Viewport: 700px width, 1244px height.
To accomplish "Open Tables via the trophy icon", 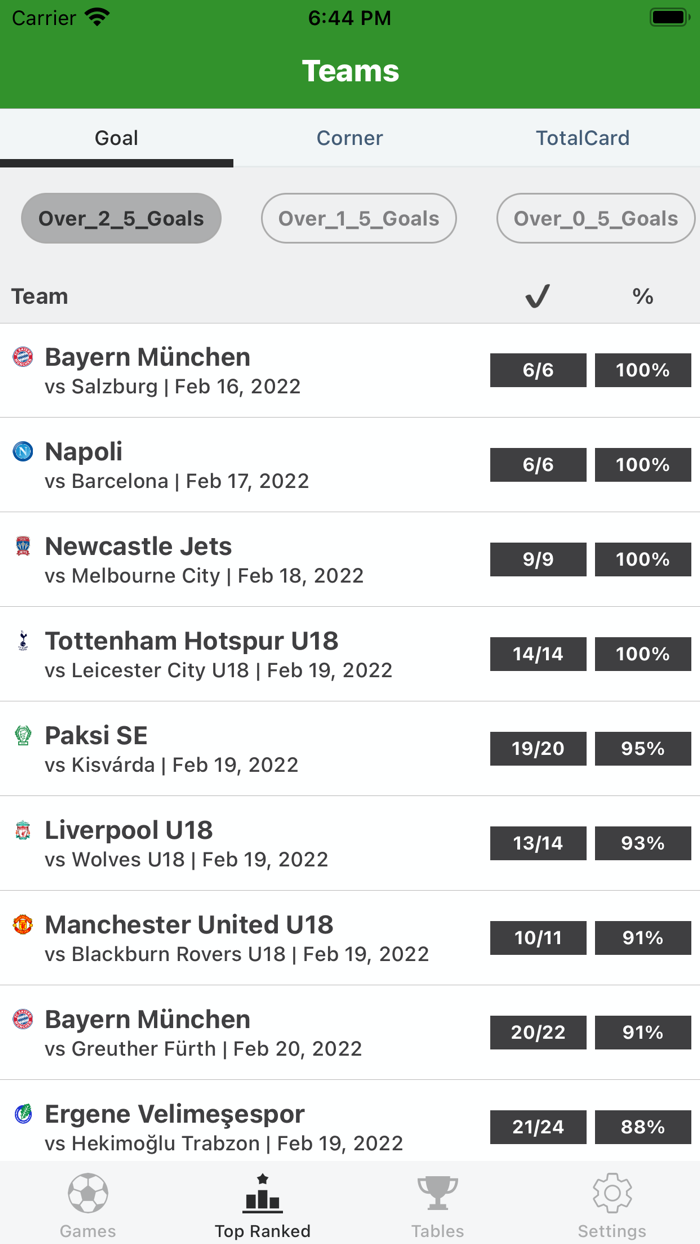I will tap(437, 1193).
